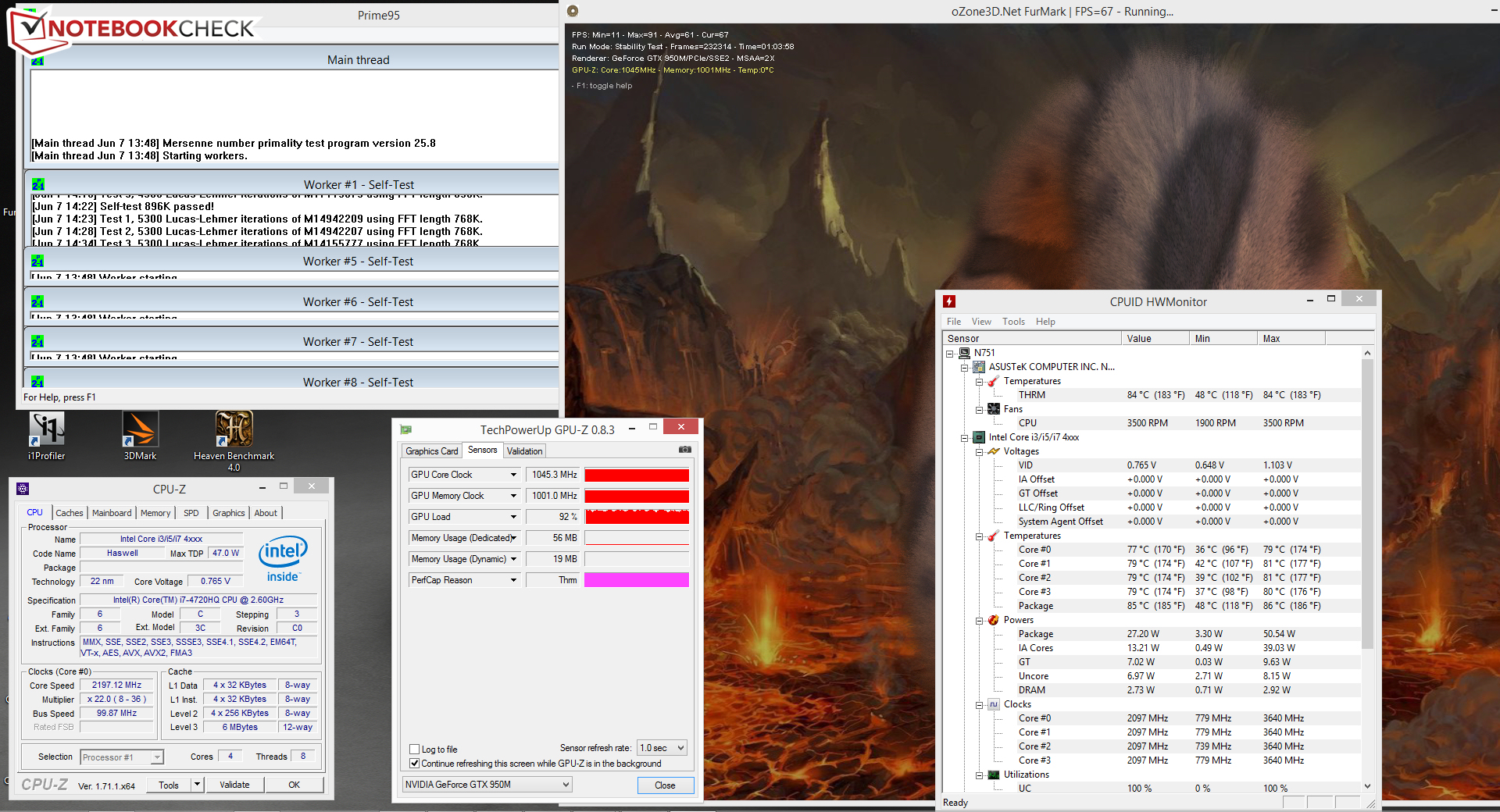Click the Powers flame icon
The height and width of the screenshot is (812, 1500).
click(x=994, y=620)
